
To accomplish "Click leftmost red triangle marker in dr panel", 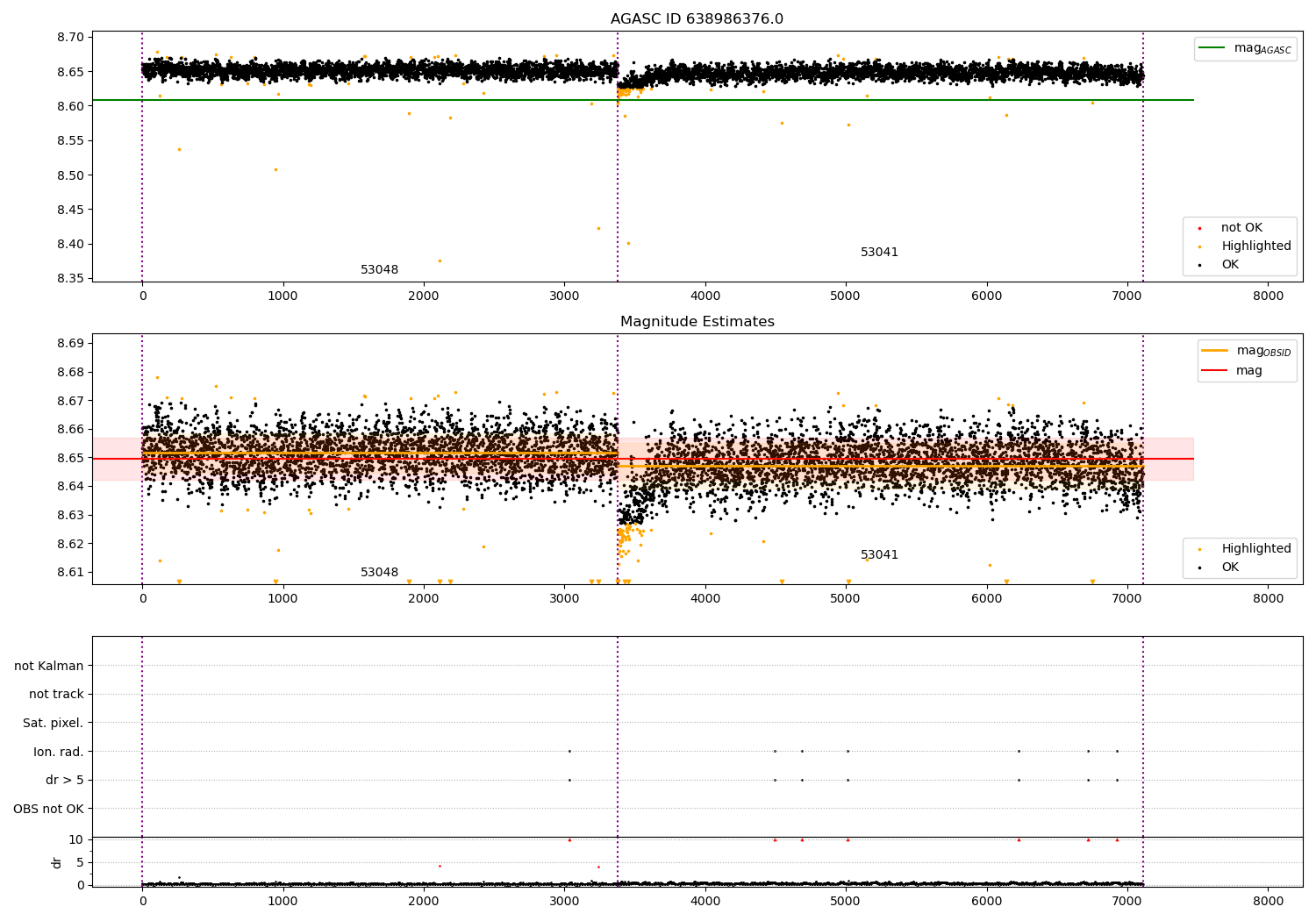I will point(569,839).
